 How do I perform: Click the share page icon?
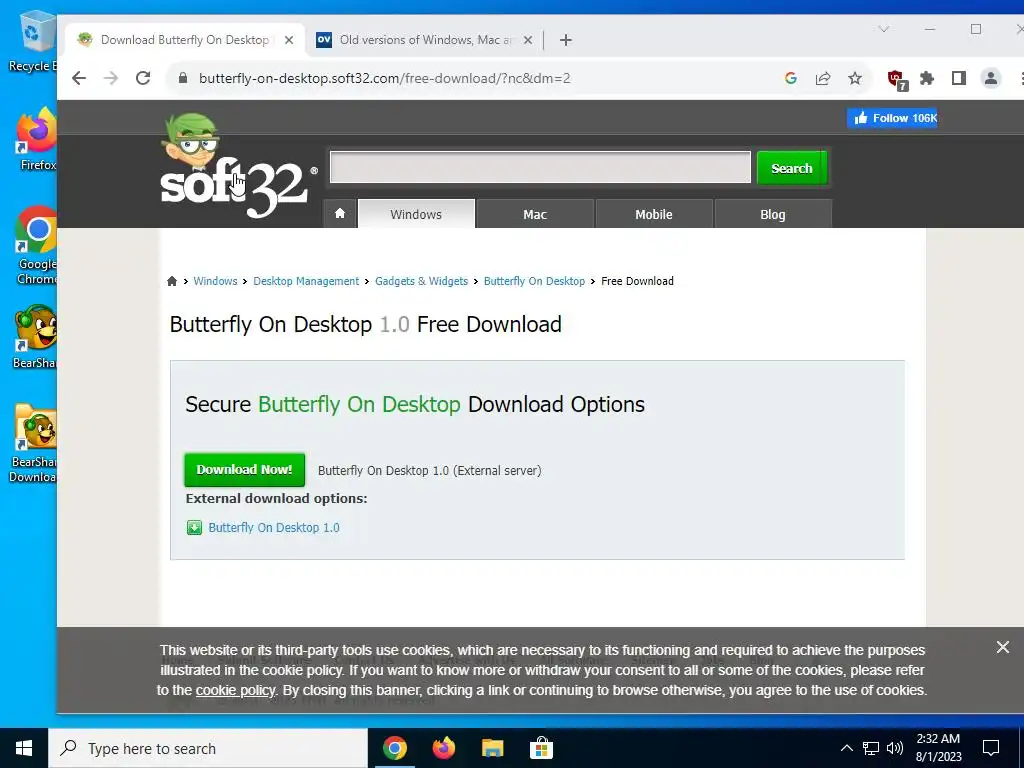823,78
